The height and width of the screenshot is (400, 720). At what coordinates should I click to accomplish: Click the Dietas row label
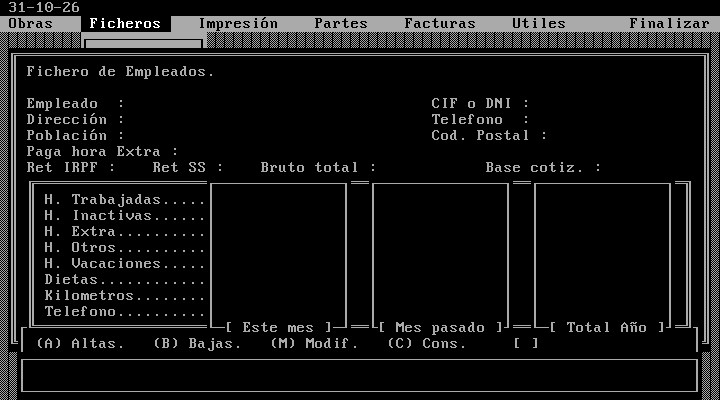124,280
